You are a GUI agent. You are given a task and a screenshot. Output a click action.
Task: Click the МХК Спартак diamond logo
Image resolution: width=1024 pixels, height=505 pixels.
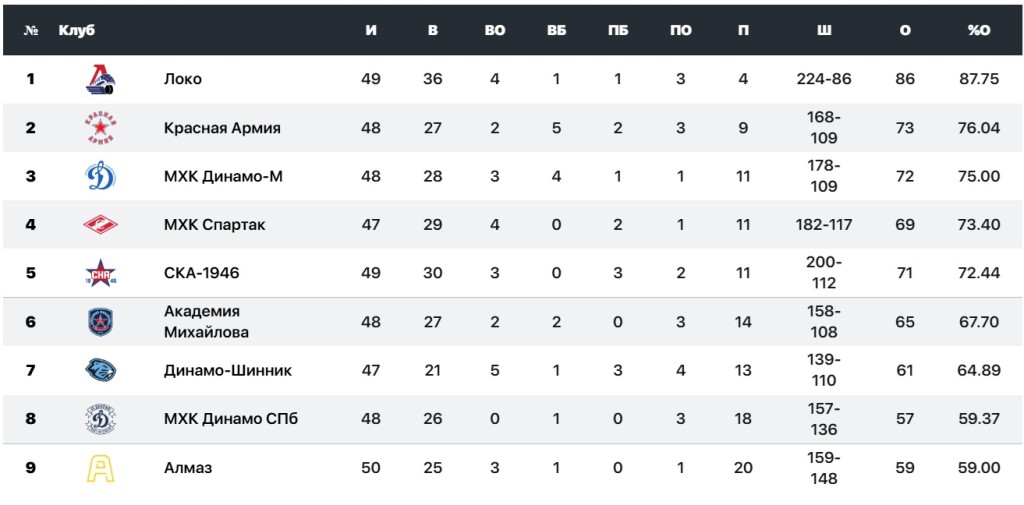(x=101, y=225)
